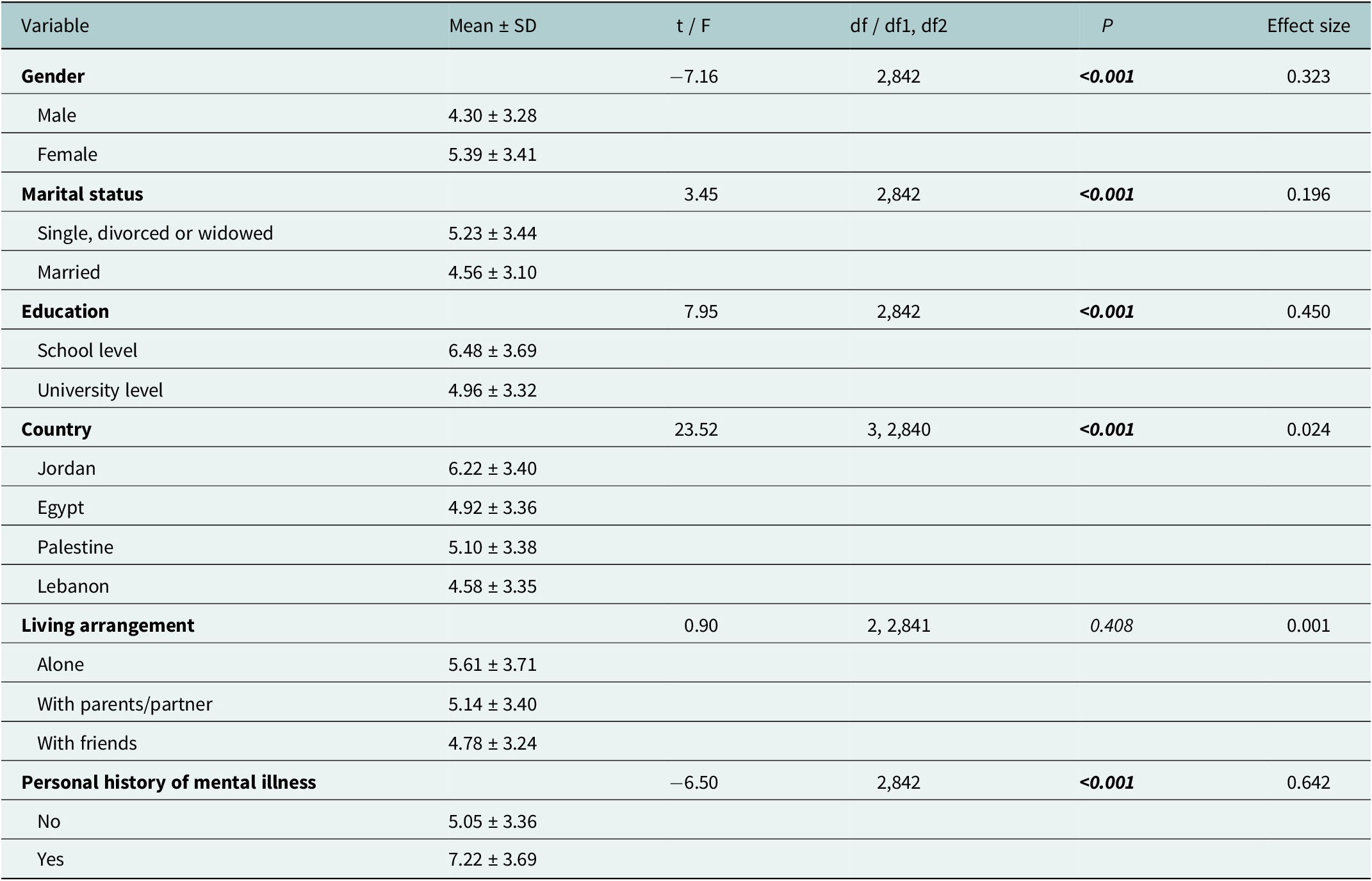This screenshot has width=1372, height=881.
Task: Click the Female mean 5.39 ± 3.41
Action: (493, 154)
